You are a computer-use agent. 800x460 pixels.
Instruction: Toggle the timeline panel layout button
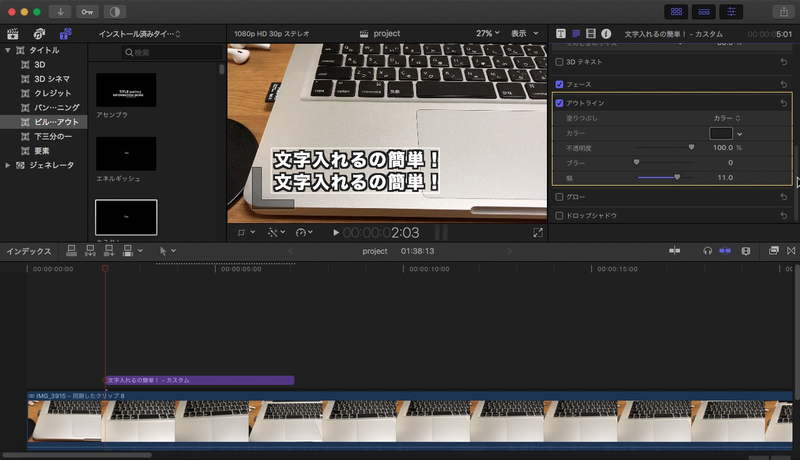[704, 12]
